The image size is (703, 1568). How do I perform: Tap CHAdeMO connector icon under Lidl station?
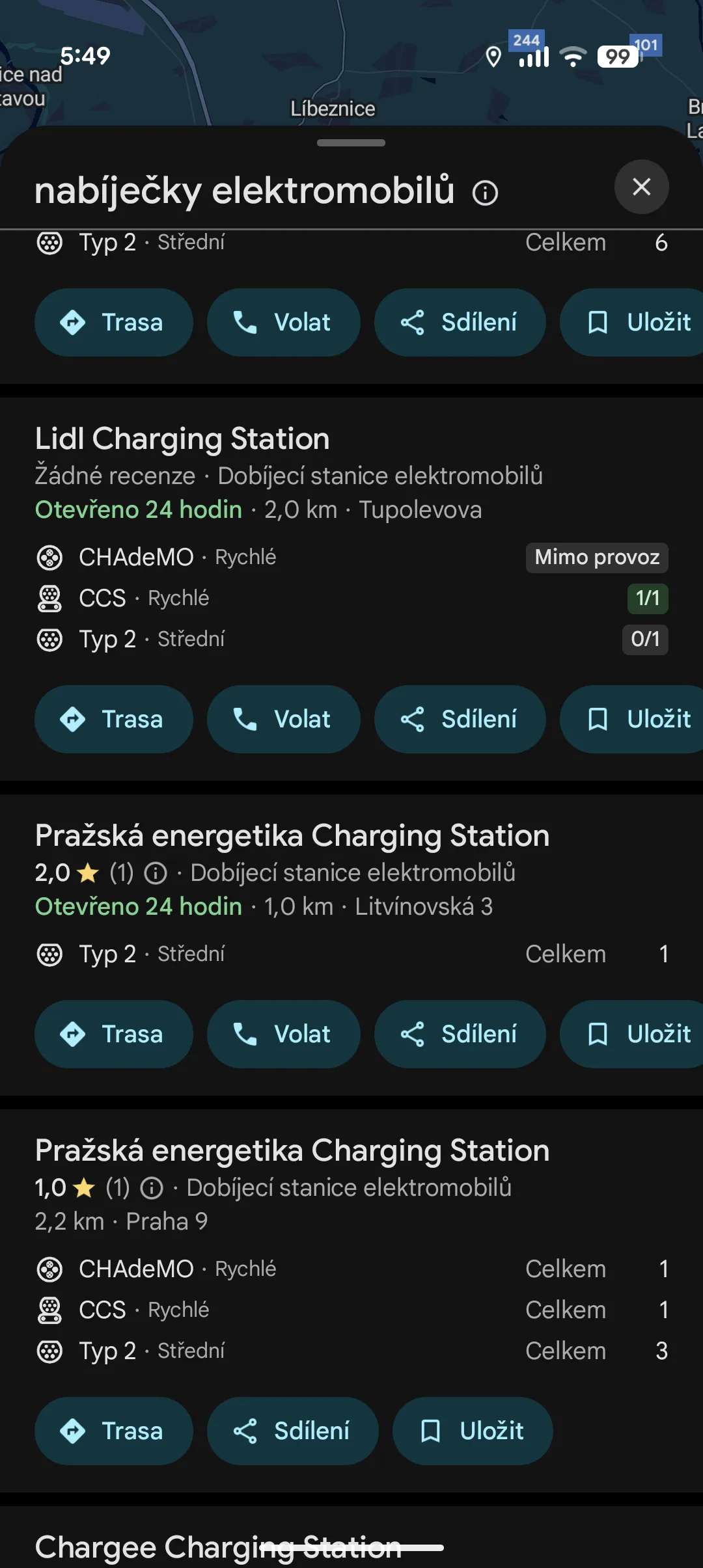(49, 558)
